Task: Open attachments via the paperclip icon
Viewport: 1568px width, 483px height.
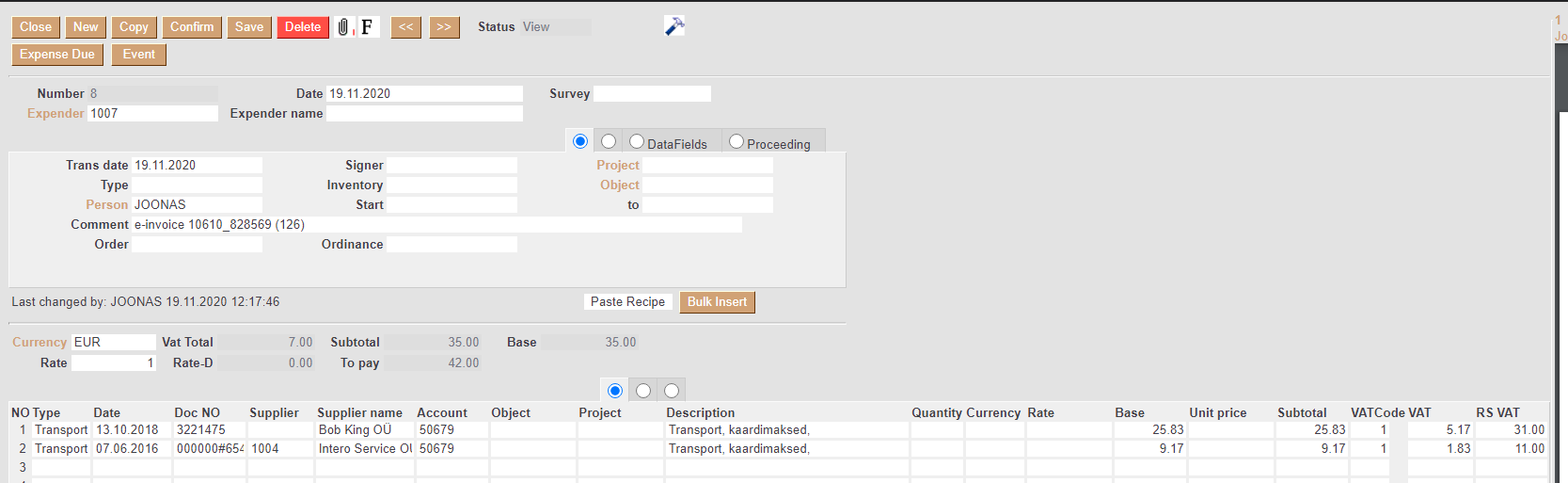Action: (x=343, y=27)
